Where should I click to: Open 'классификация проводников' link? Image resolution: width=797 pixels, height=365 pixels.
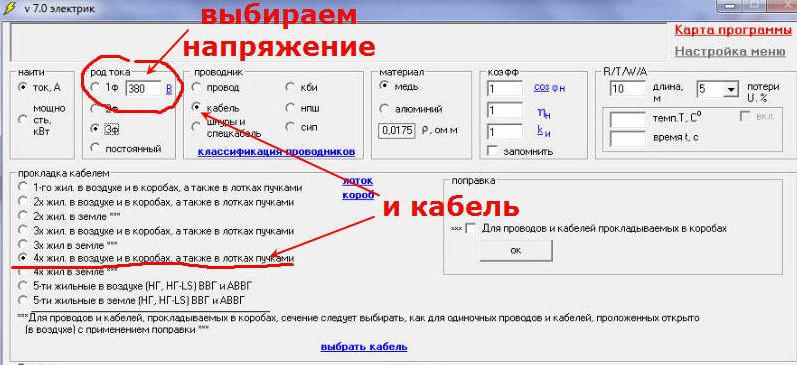(276, 151)
